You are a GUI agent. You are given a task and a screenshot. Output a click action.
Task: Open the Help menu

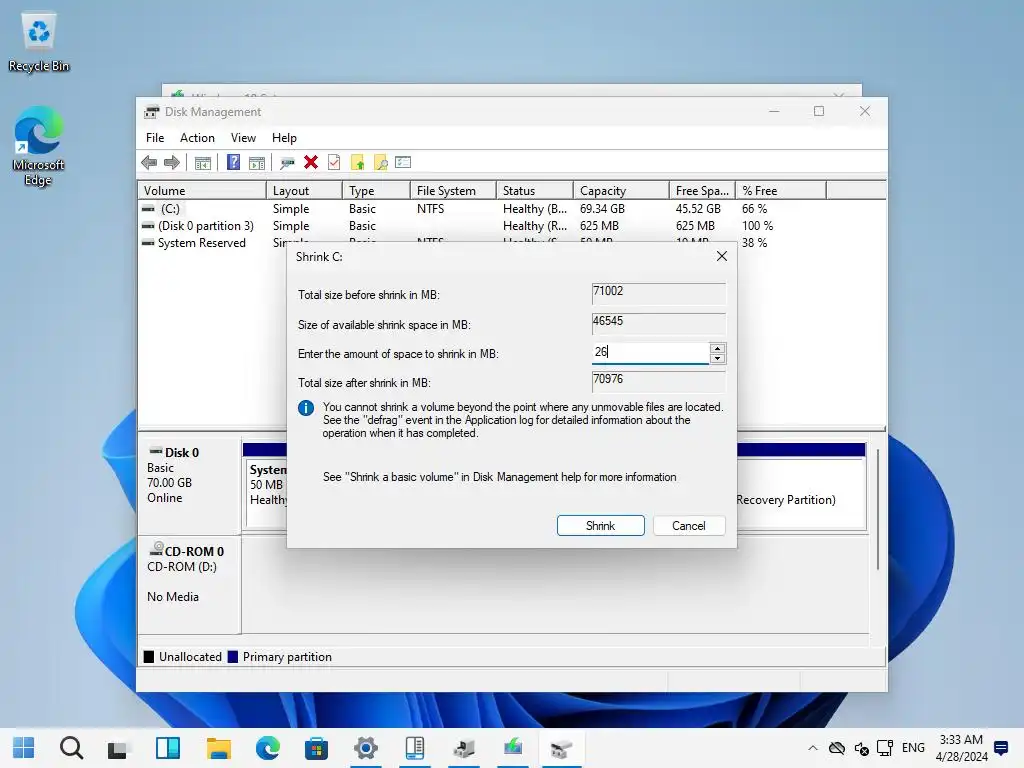(x=284, y=138)
